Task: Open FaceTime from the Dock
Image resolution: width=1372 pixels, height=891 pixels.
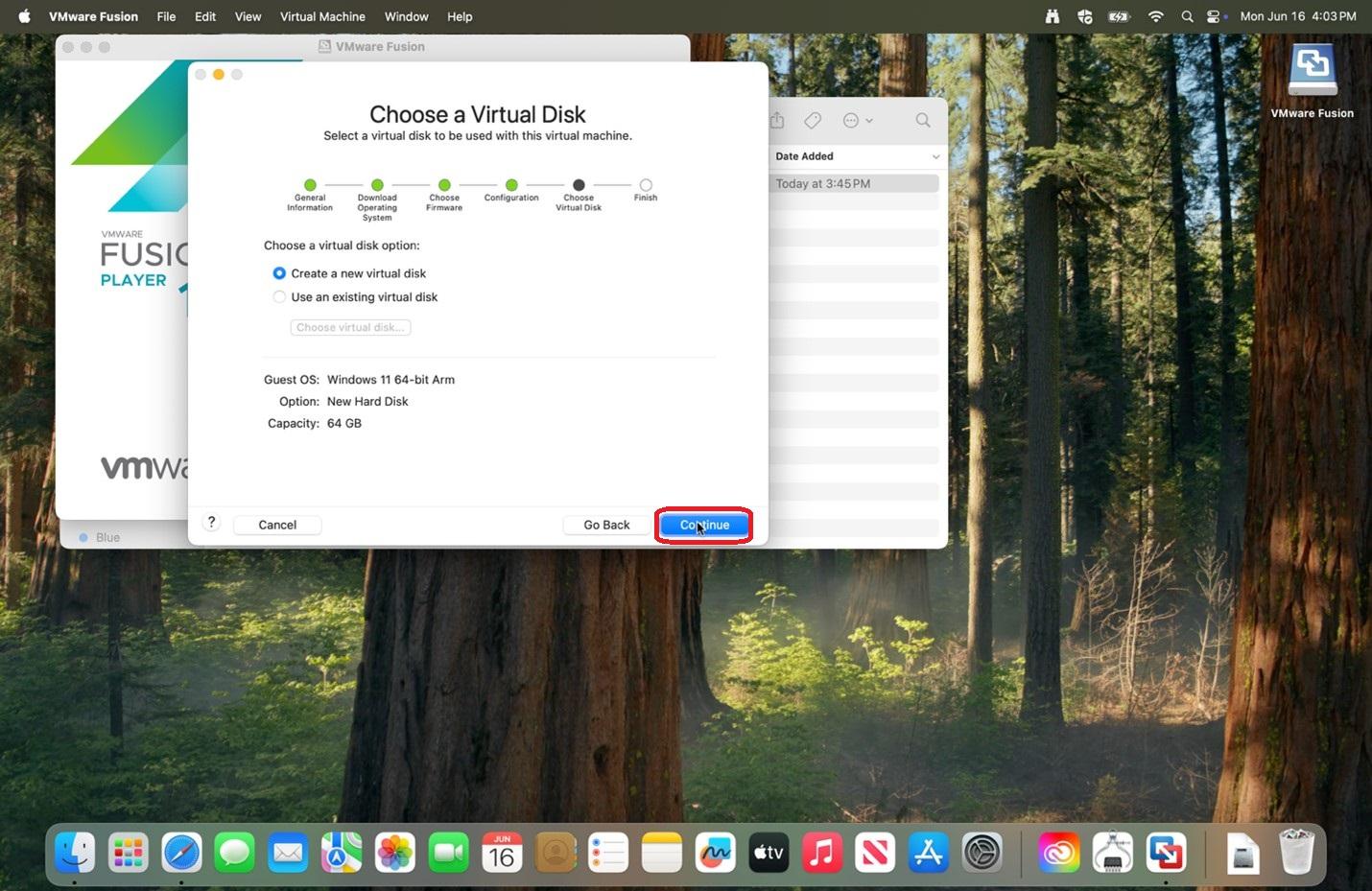Action: tap(447, 852)
